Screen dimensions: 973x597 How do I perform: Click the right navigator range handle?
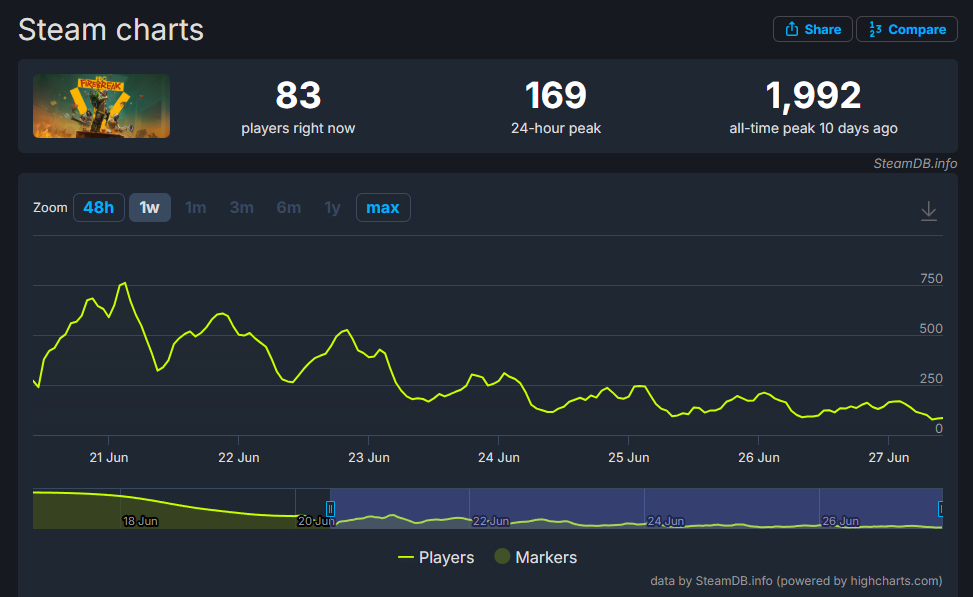click(x=941, y=509)
